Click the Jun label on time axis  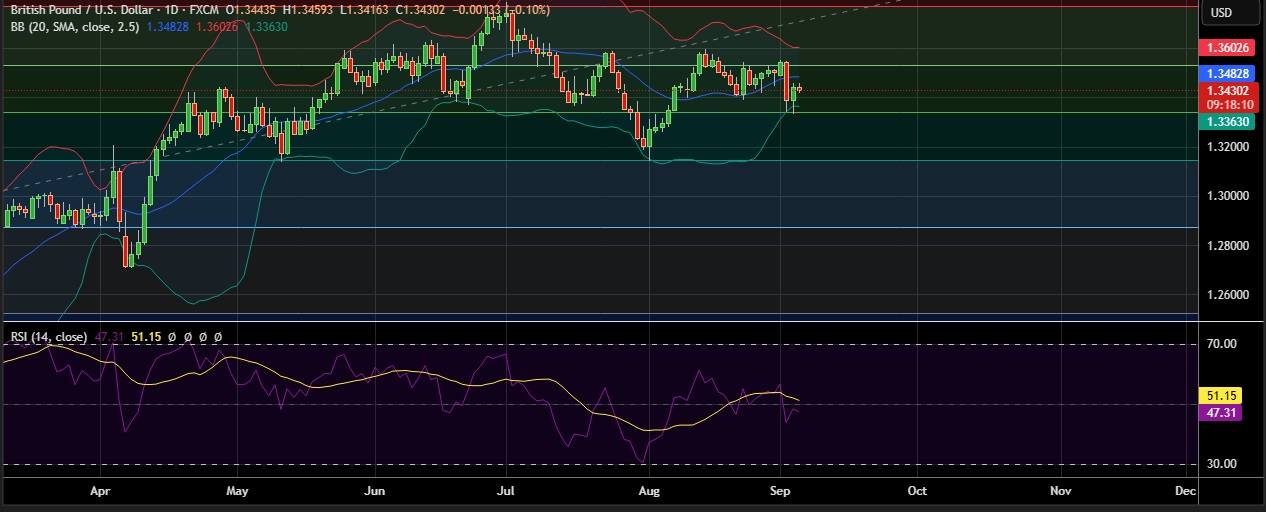click(374, 492)
